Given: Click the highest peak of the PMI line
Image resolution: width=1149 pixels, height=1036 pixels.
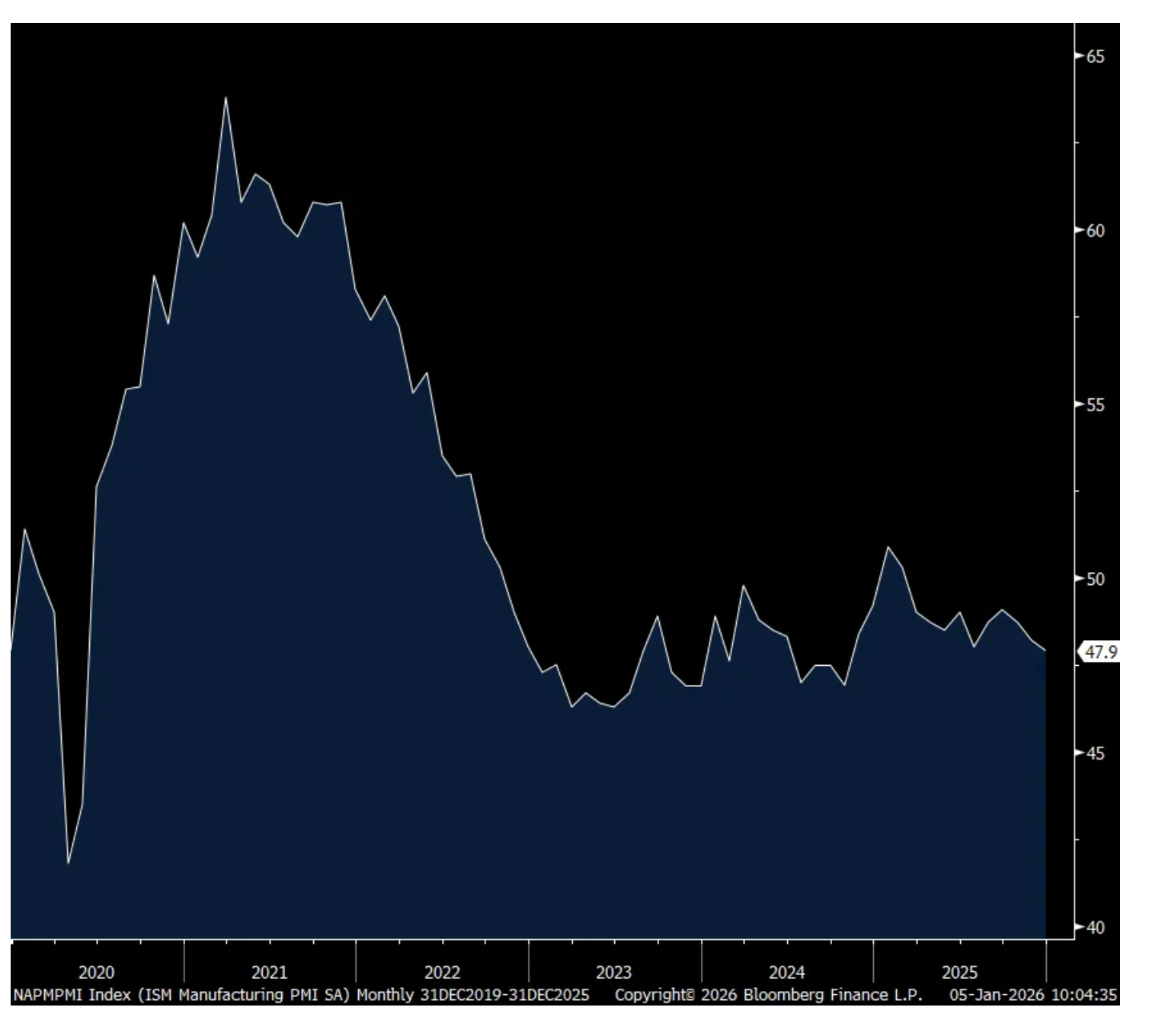Looking at the screenshot, I should pyautogui.click(x=226, y=98).
